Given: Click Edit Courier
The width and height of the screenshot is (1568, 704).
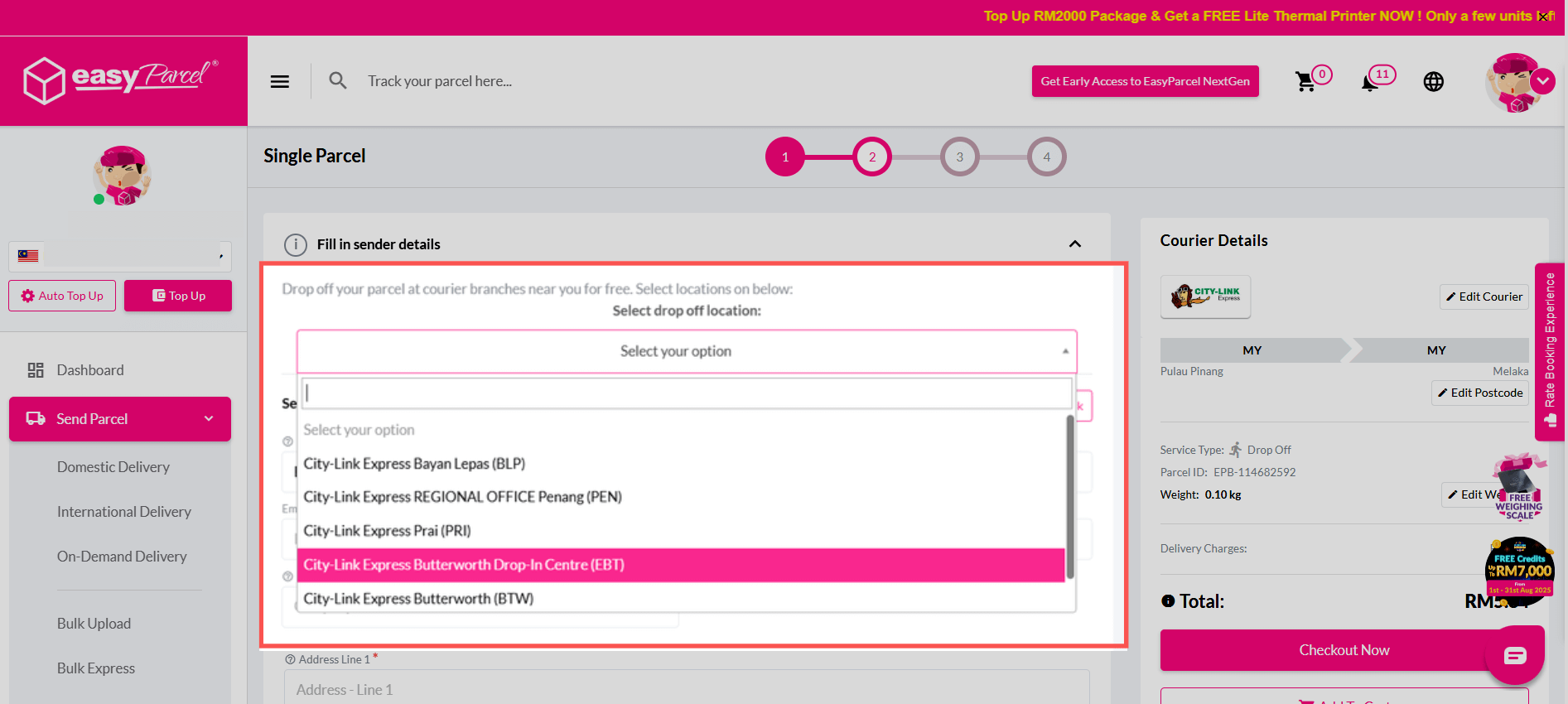Looking at the screenshot, I should click(1484, 297).
